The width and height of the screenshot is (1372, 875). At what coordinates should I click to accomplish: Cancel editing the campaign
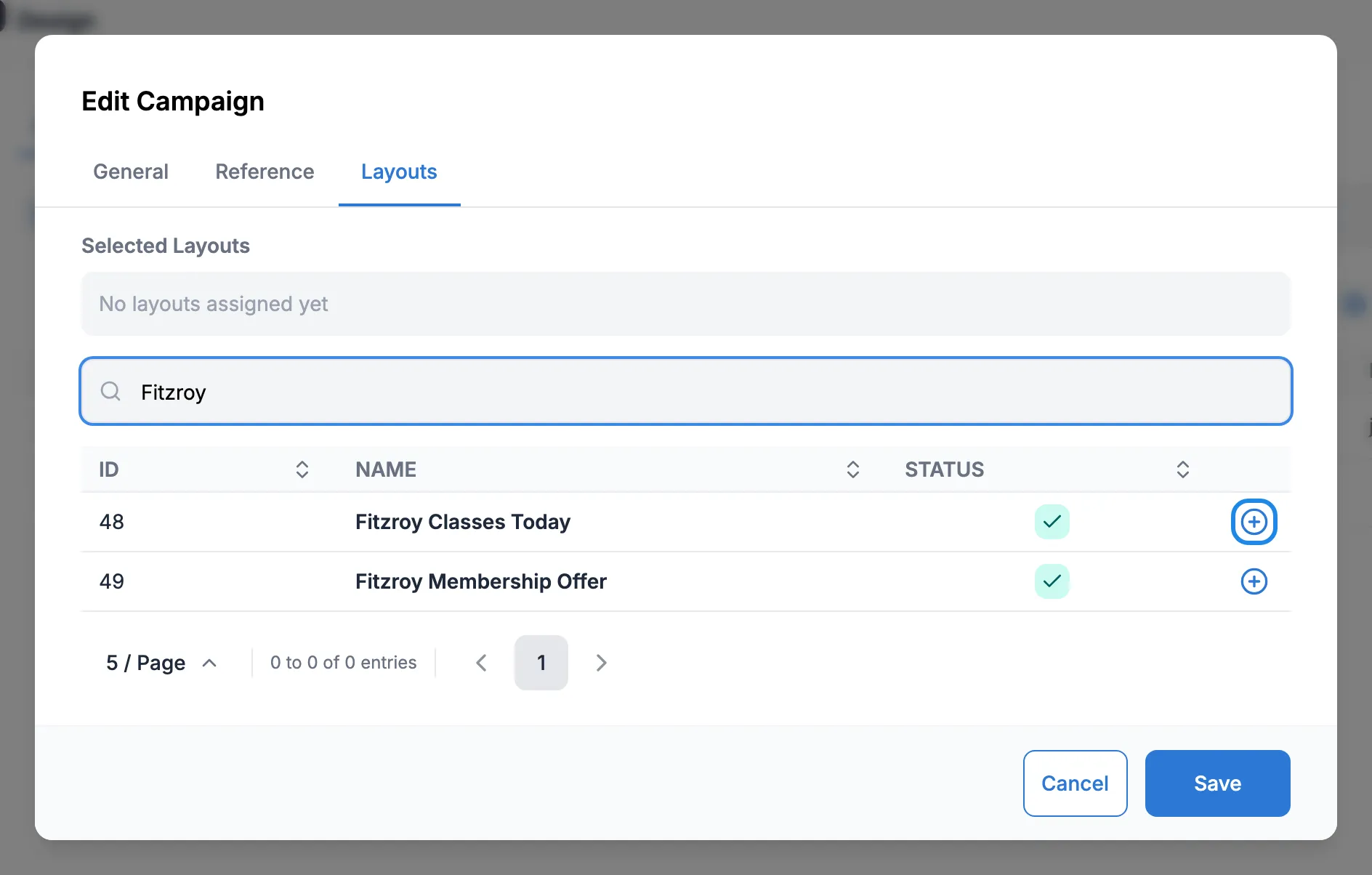pos(1075,783)
